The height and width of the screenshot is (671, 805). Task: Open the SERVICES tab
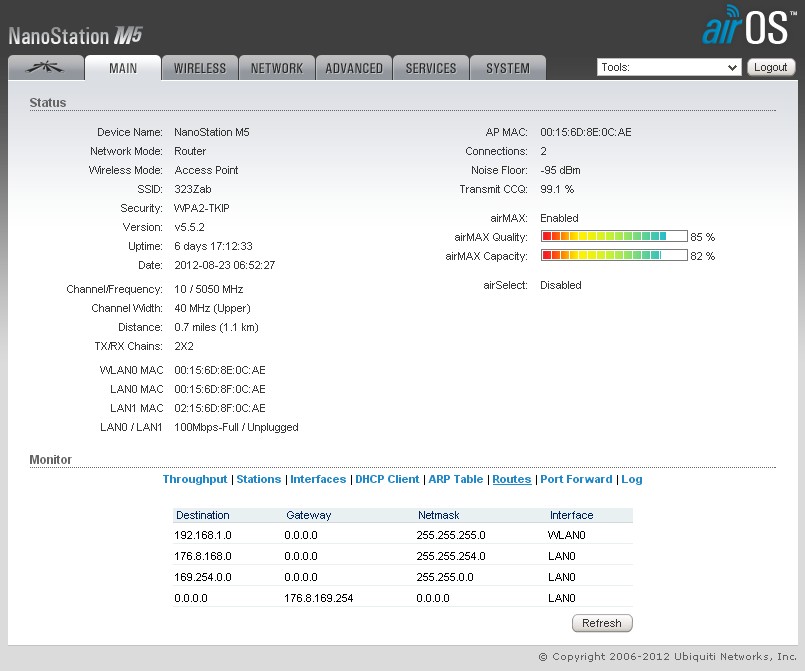(x=431, y=68)
